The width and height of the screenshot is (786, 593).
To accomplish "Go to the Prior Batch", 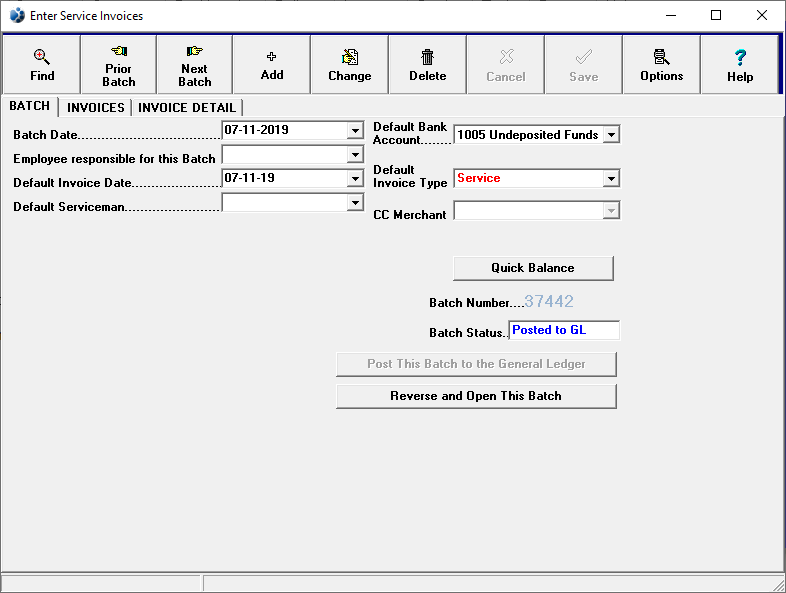I will (x=118, y=52).
